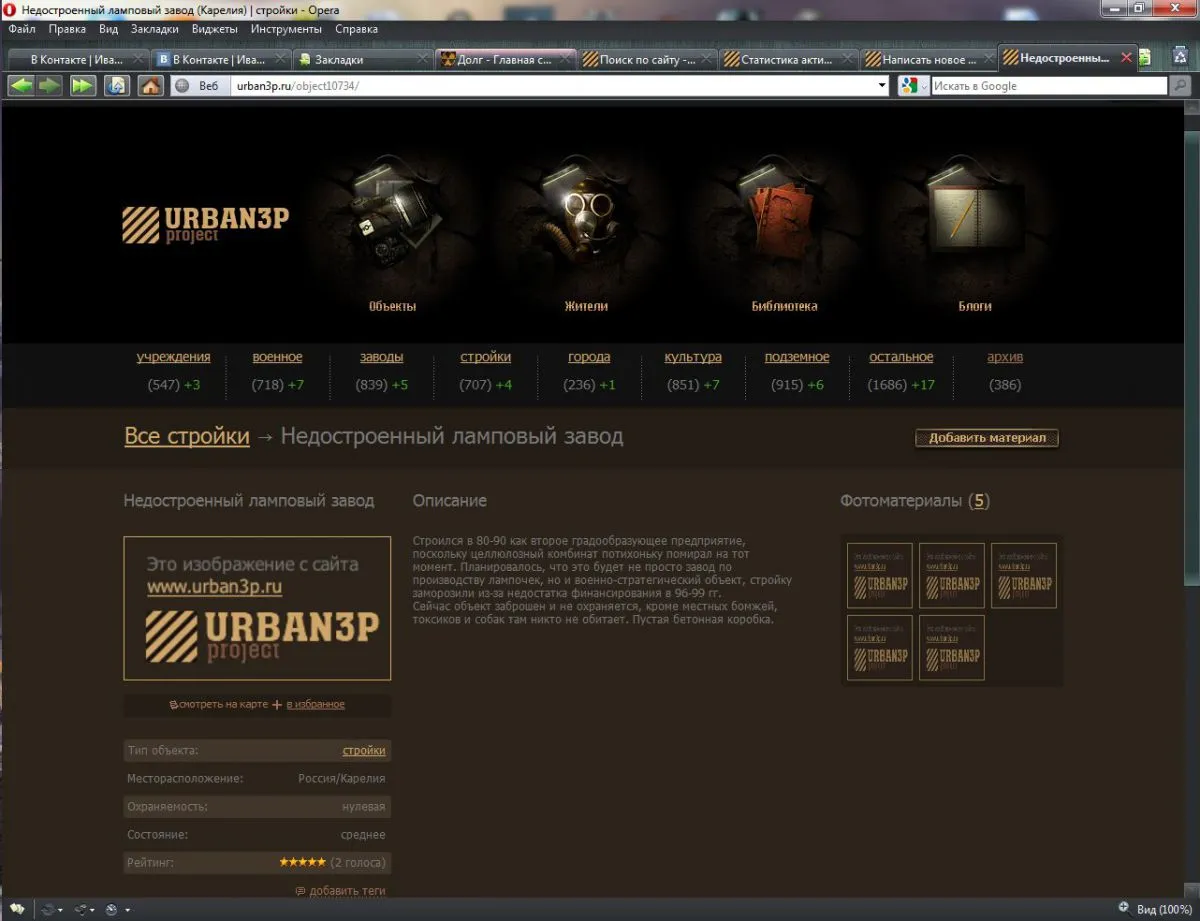Click the five-star rating in Рейтинг row
The height and width of the screenshot is (921, 1200).
coord(302,862)
